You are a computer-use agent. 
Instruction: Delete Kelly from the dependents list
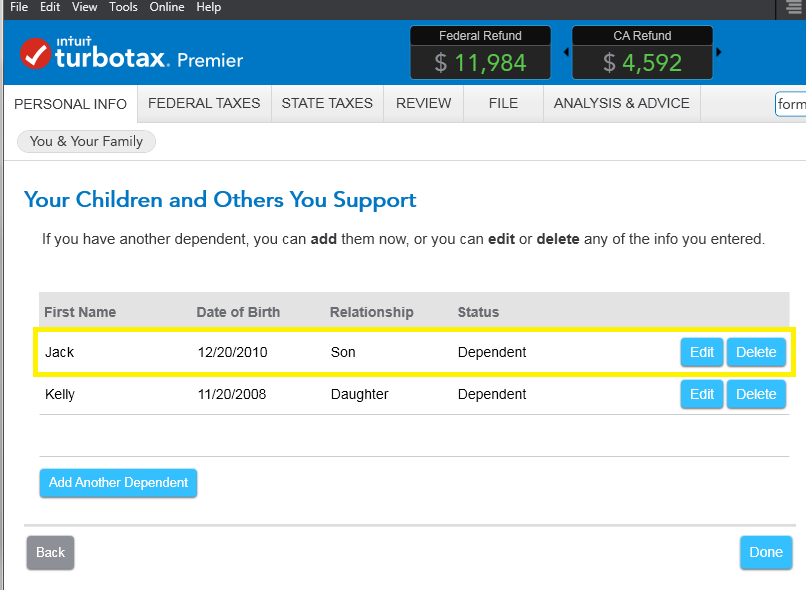(756, 394)
